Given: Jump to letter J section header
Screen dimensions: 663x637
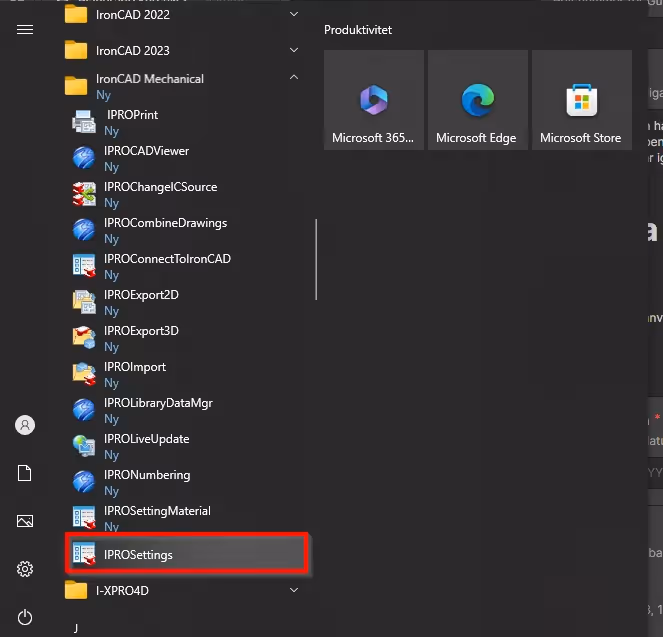Looking at the screenshot, I should point(76,628).
